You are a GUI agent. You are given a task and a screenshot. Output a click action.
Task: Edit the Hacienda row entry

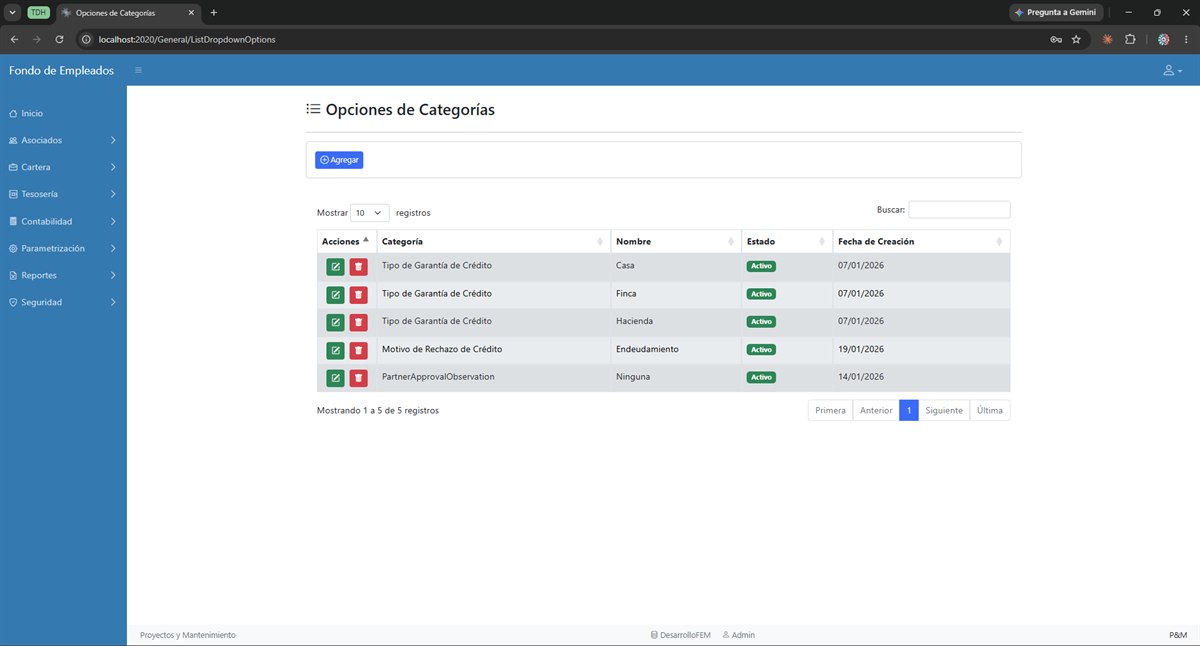335,323
